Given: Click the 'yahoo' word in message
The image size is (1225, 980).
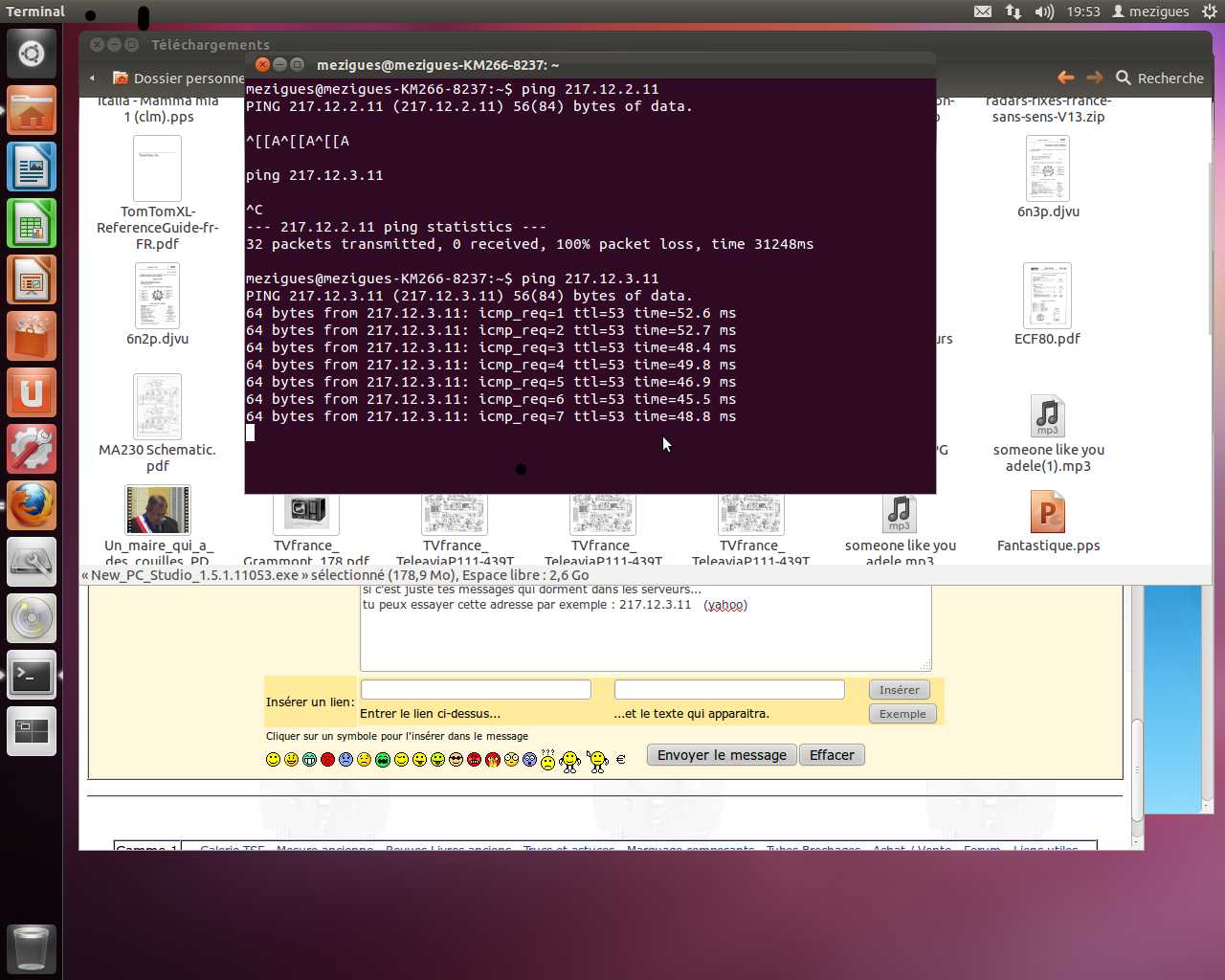Looking at the screenshot, I should pyautogui.click(x=725, y=605).
